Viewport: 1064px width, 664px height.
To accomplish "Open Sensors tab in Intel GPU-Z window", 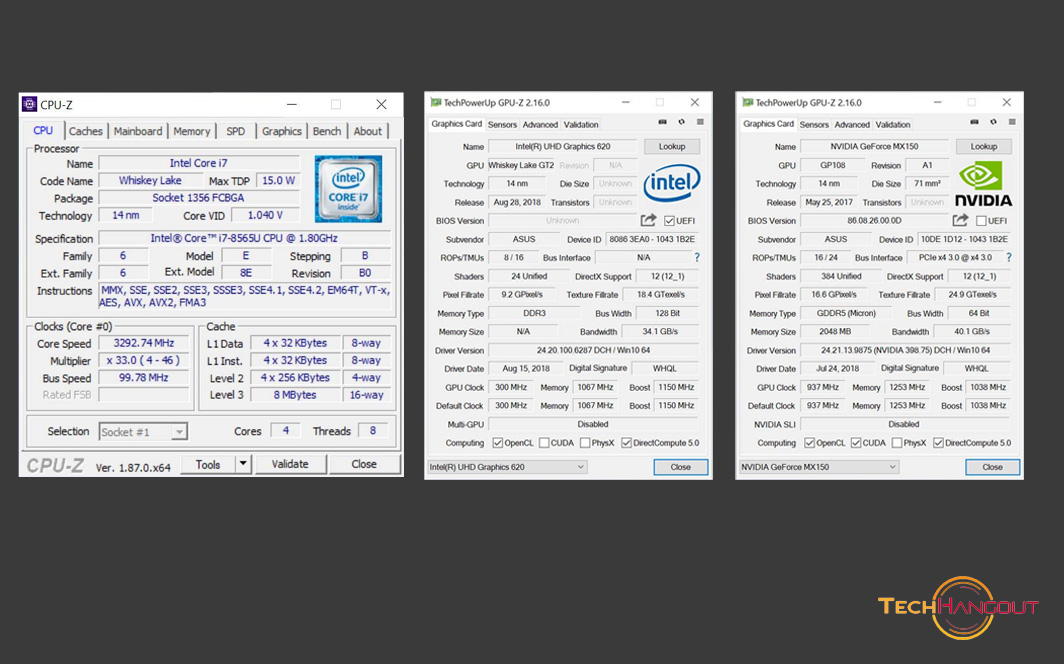I will pyautogui.click(x=502, y=125).
